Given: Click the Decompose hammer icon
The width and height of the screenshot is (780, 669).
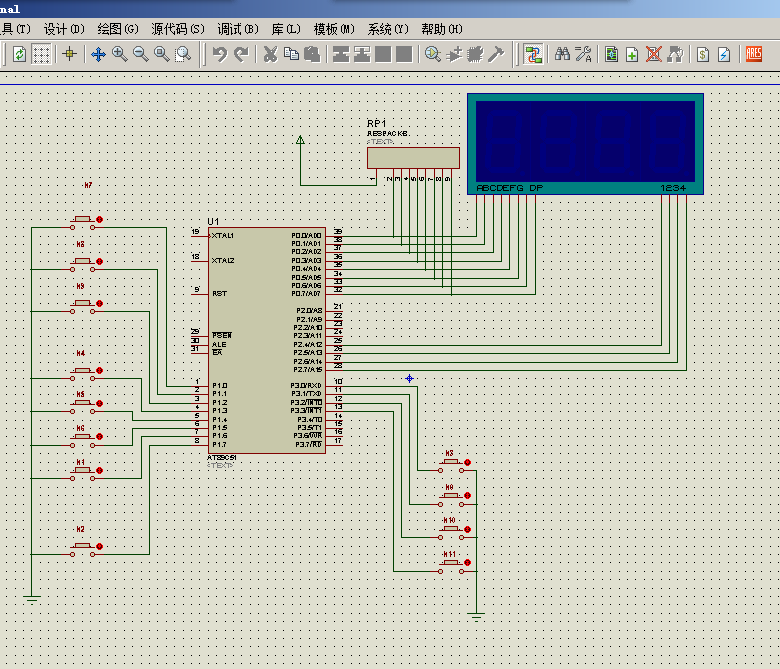Looking at the screenshot, I should tap(496, 54).
